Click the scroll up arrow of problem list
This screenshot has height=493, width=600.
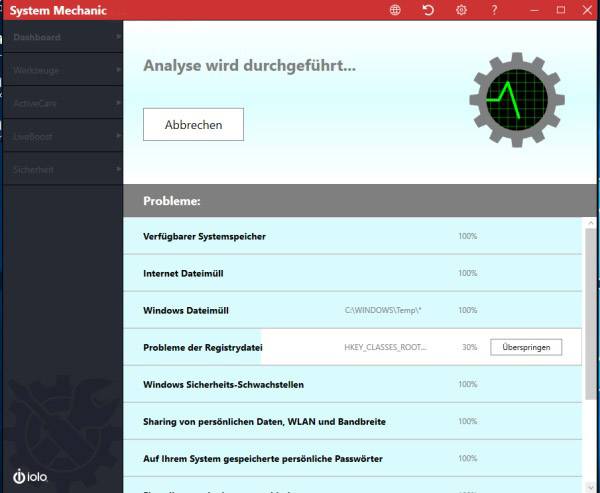tap(590, 223)
